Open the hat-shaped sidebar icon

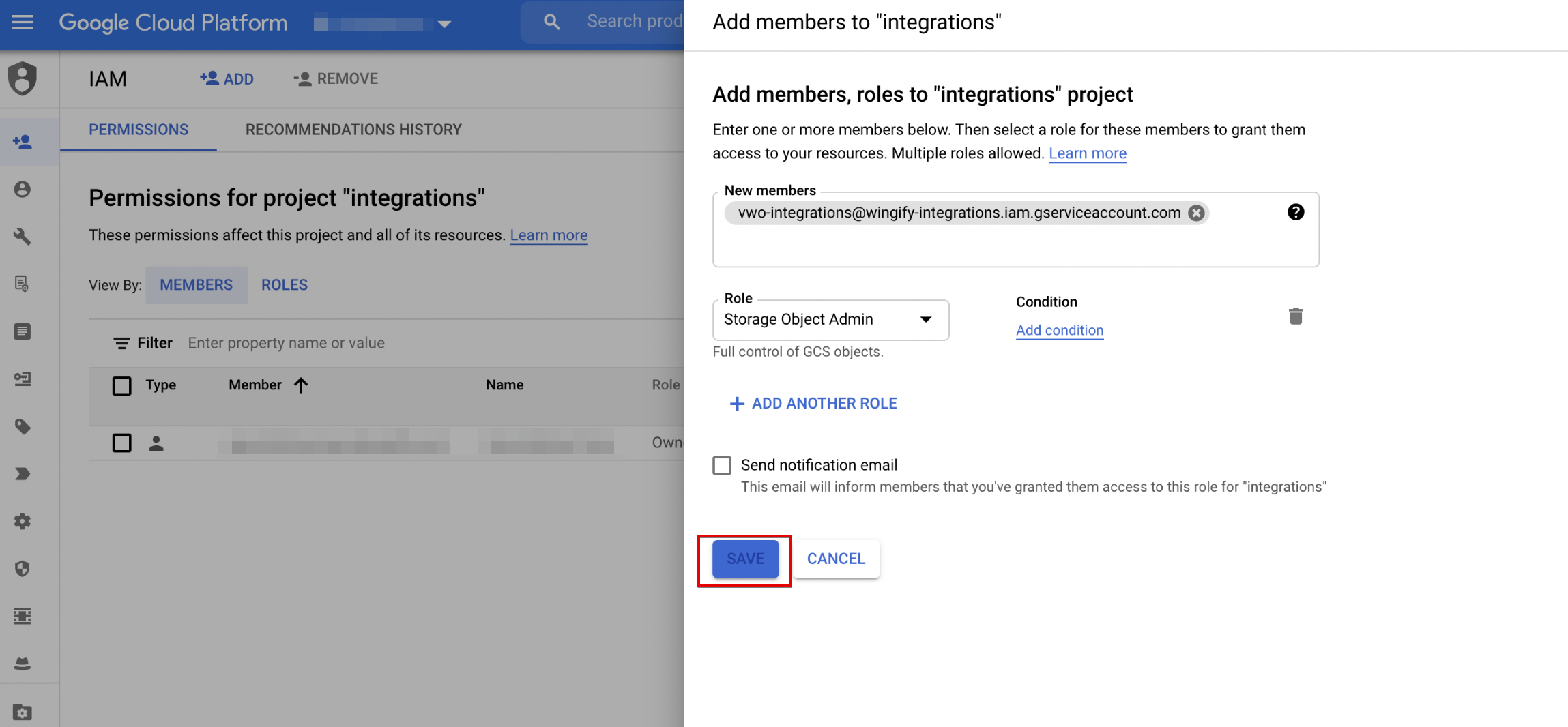pyautogui.click(x=23, y=663)
